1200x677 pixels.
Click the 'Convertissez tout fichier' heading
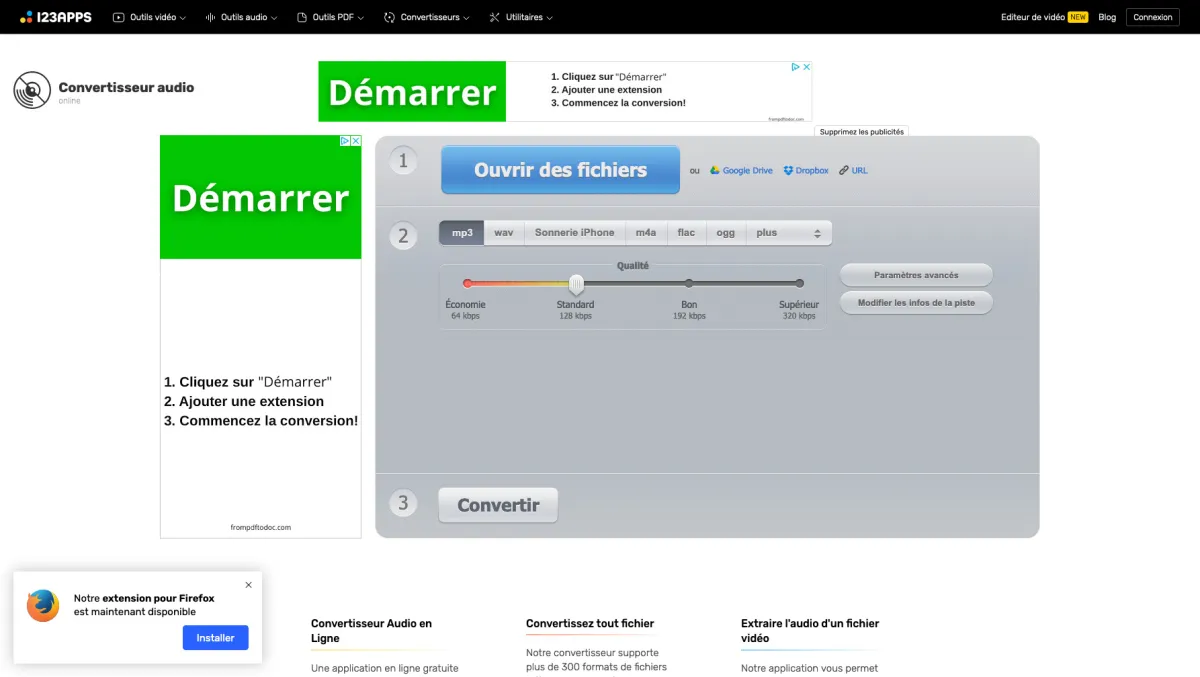click(590, 623)
